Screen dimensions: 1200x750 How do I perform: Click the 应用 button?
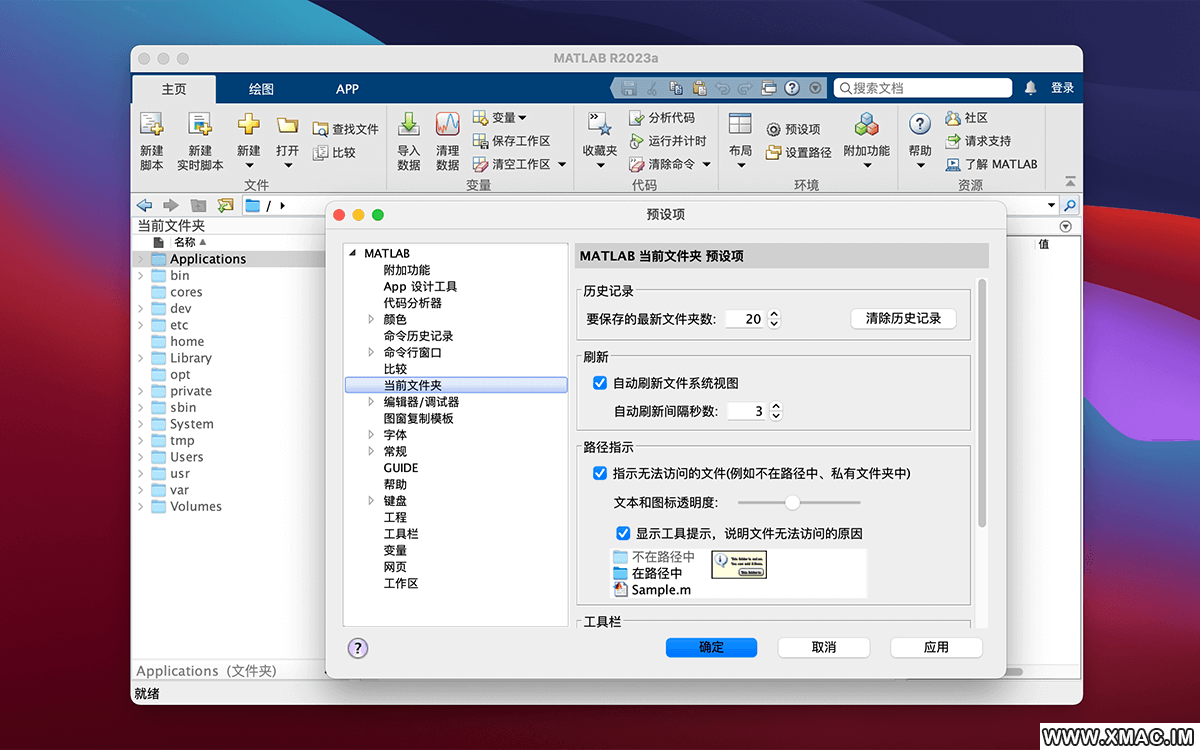click(936, 647)
